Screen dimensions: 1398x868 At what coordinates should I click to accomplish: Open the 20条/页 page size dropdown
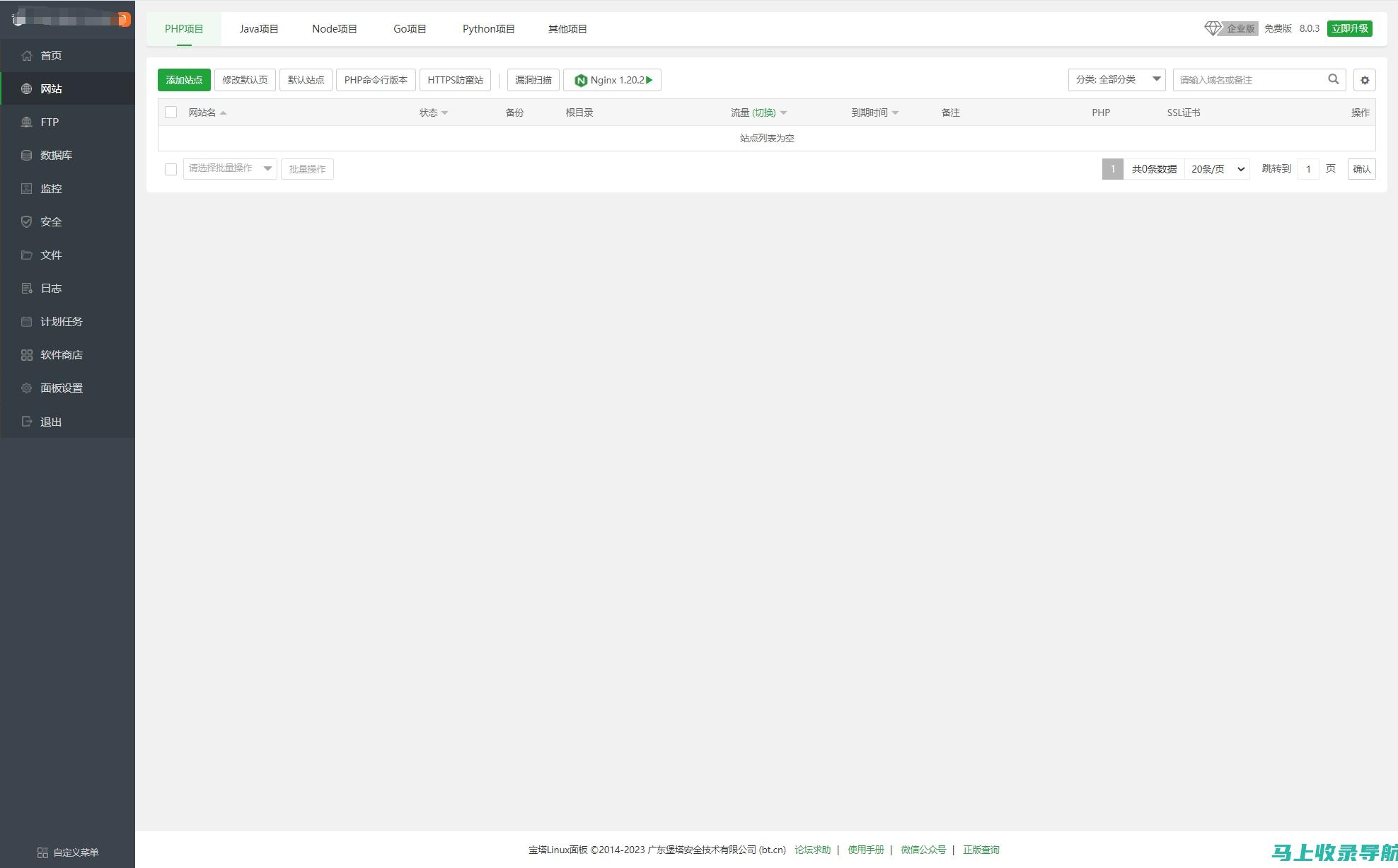coord(1218,169)
